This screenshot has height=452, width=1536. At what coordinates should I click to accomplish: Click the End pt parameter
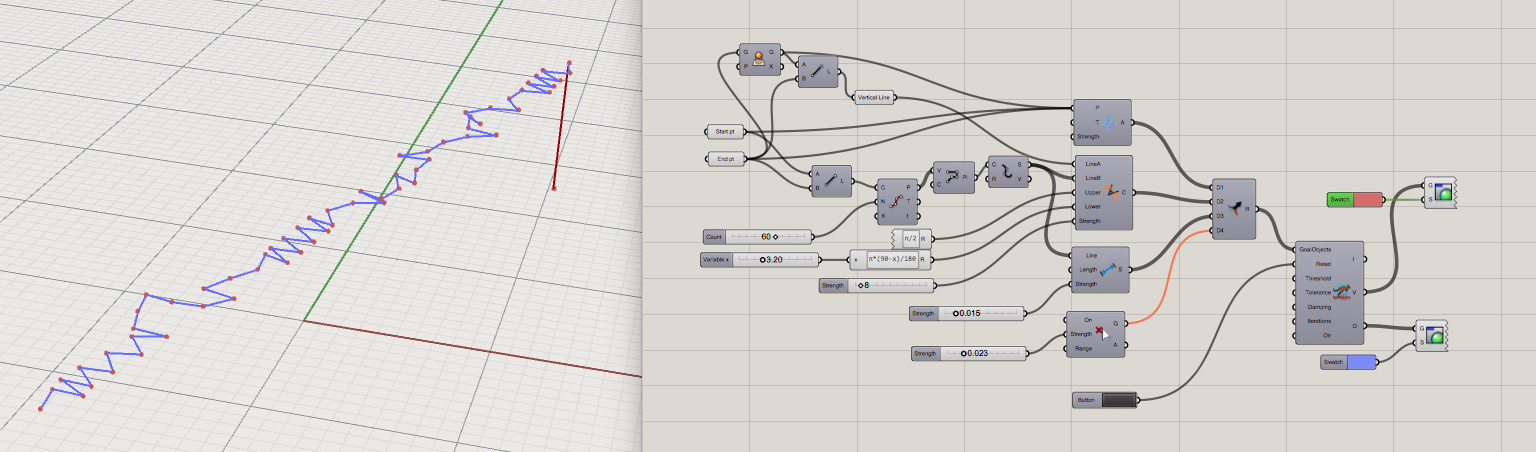(726, 159)
